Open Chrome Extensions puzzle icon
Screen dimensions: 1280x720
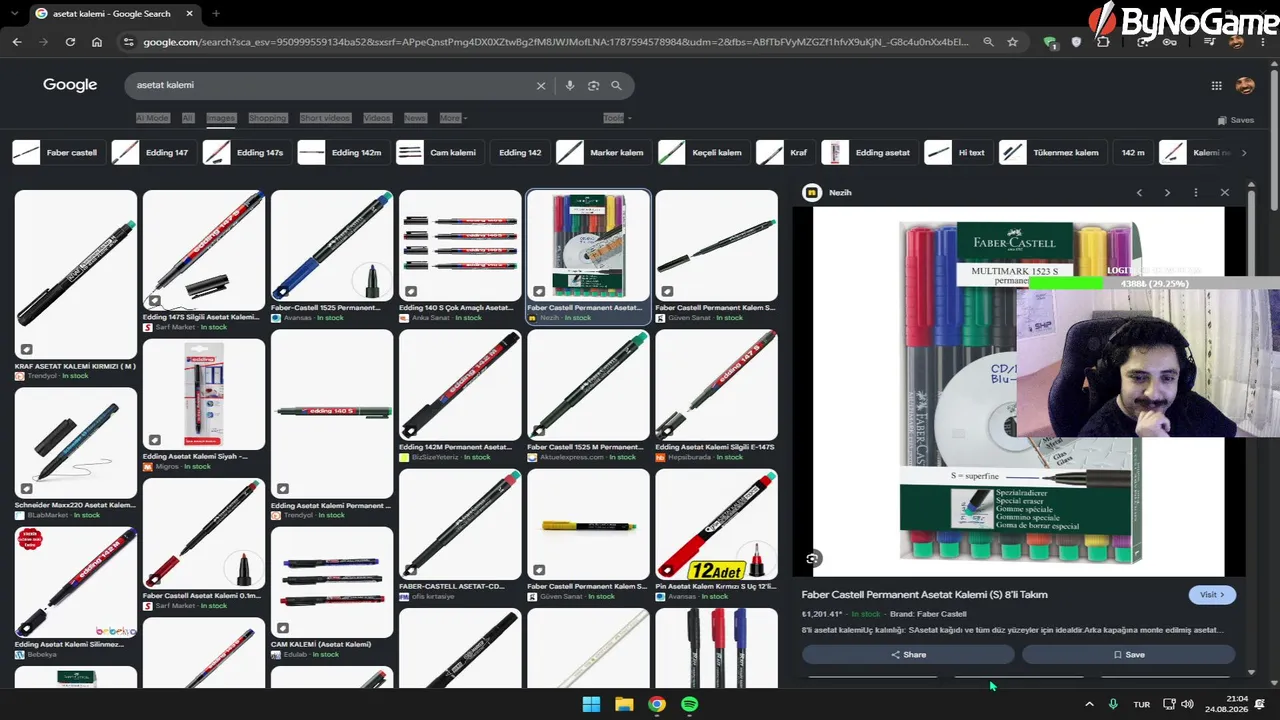click(x=1103, y=42)
